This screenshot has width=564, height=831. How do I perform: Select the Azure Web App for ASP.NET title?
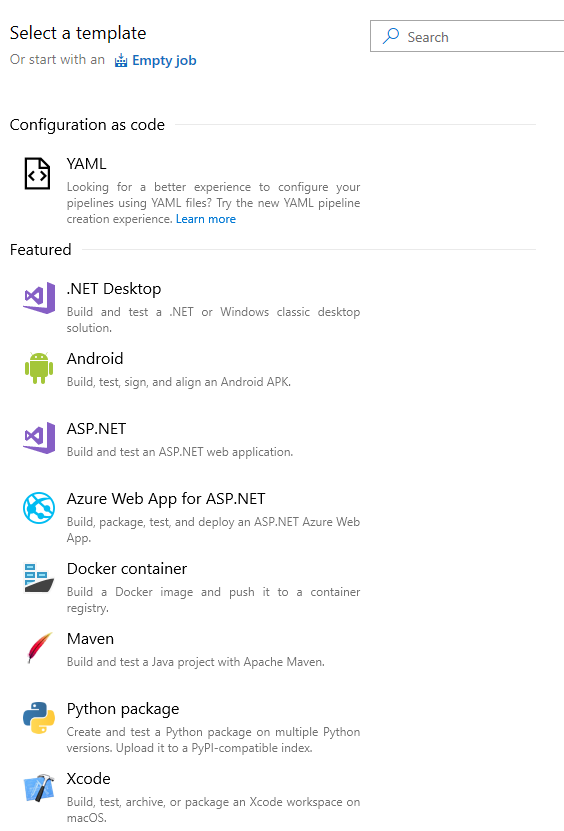[x=166, y=499]
